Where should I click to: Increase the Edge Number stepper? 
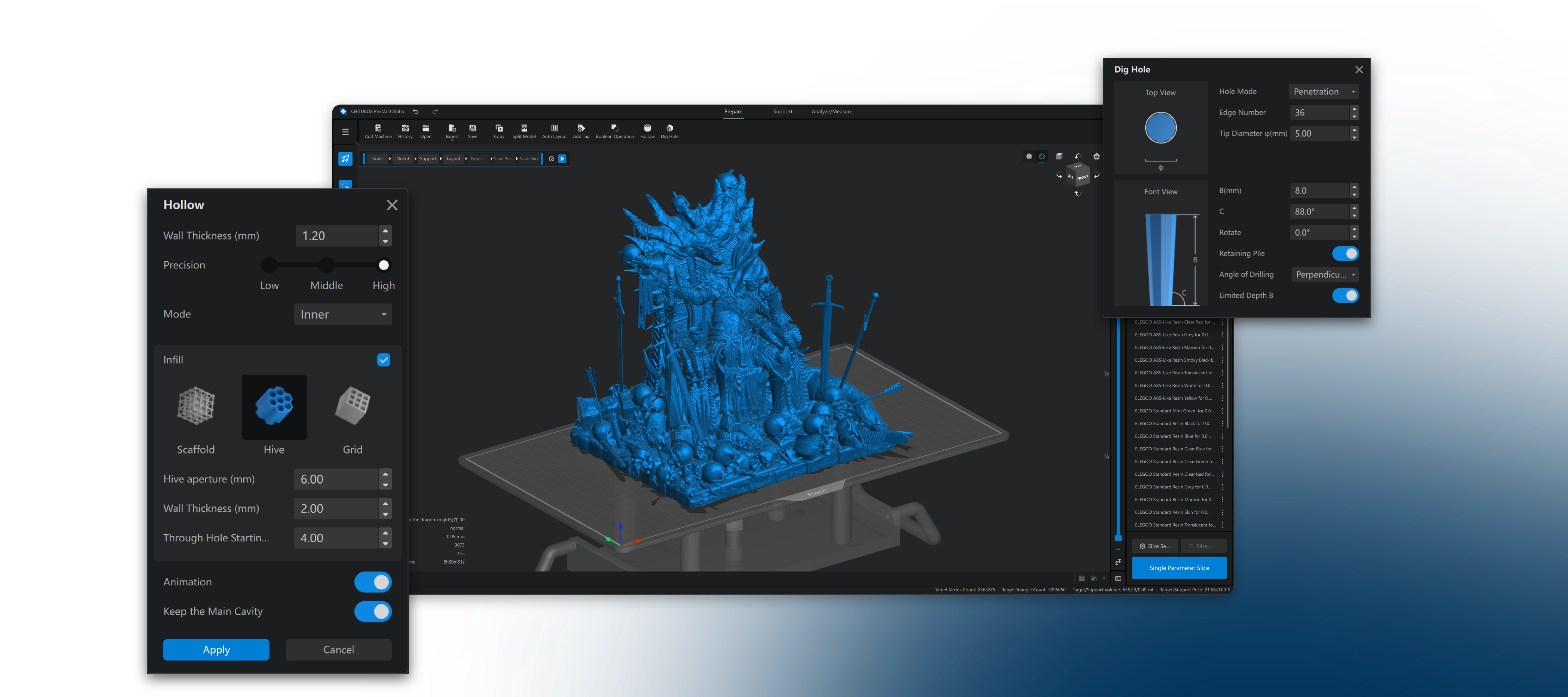pos(1354,109)
